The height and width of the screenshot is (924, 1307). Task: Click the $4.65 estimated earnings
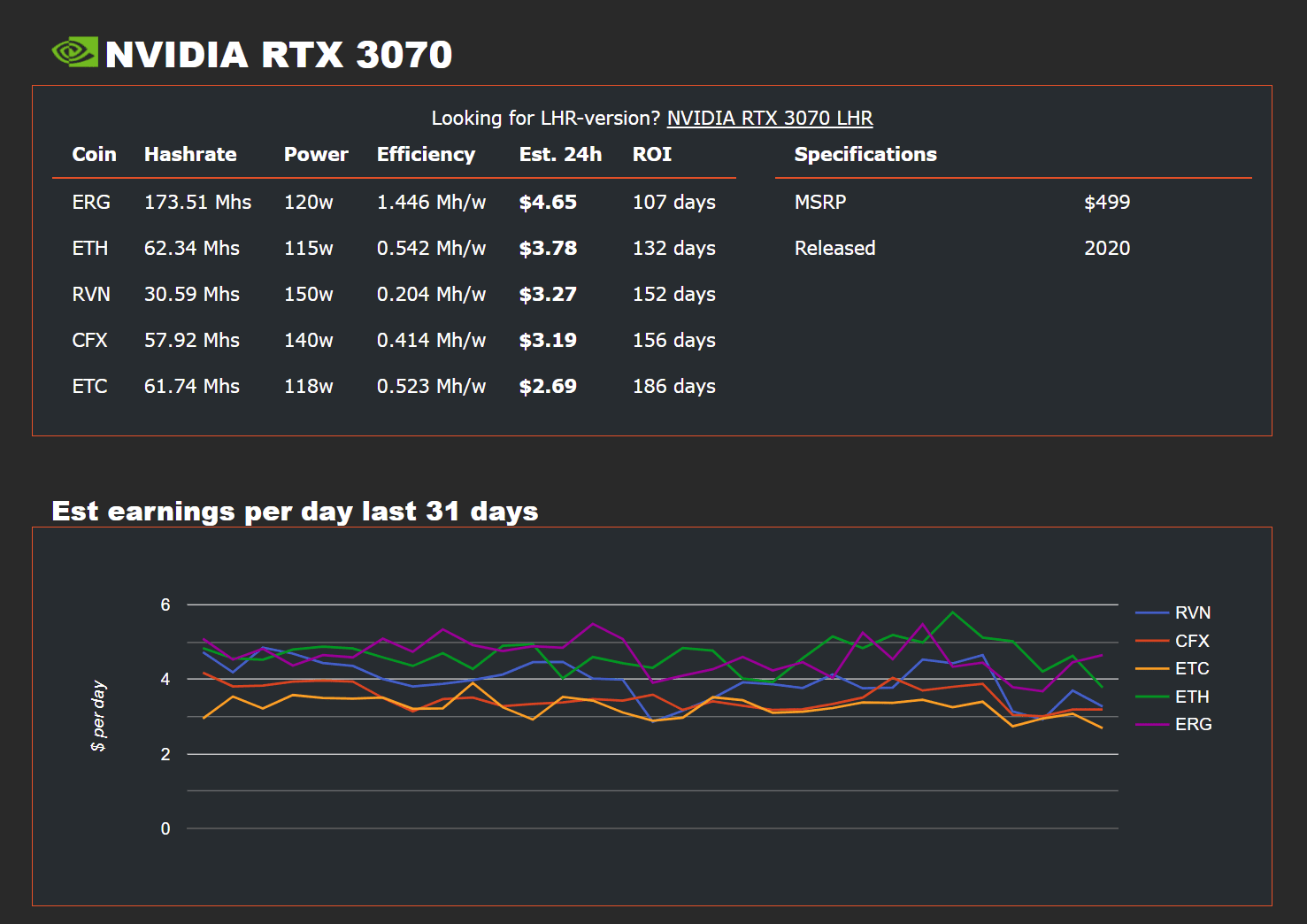click(x=548, y=202)
